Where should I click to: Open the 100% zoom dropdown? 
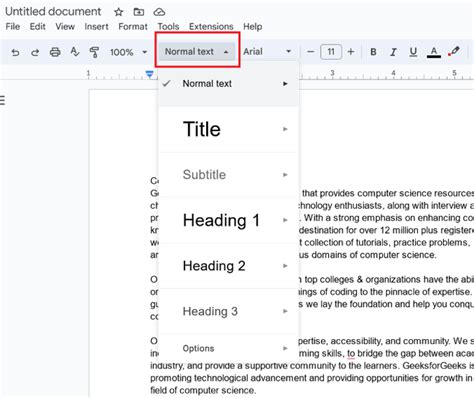128,52
